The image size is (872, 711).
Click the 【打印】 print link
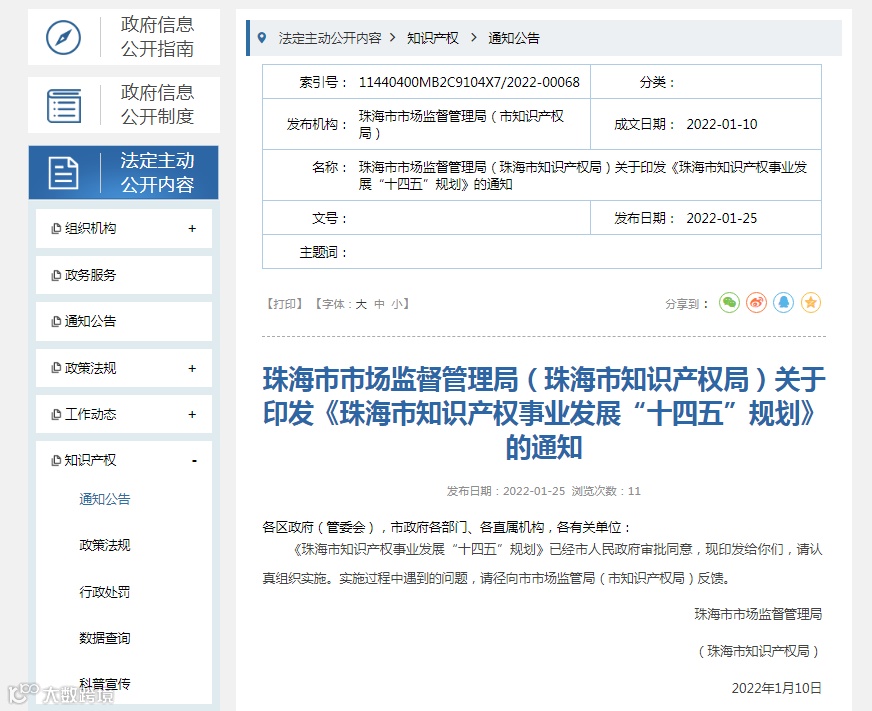284,304
